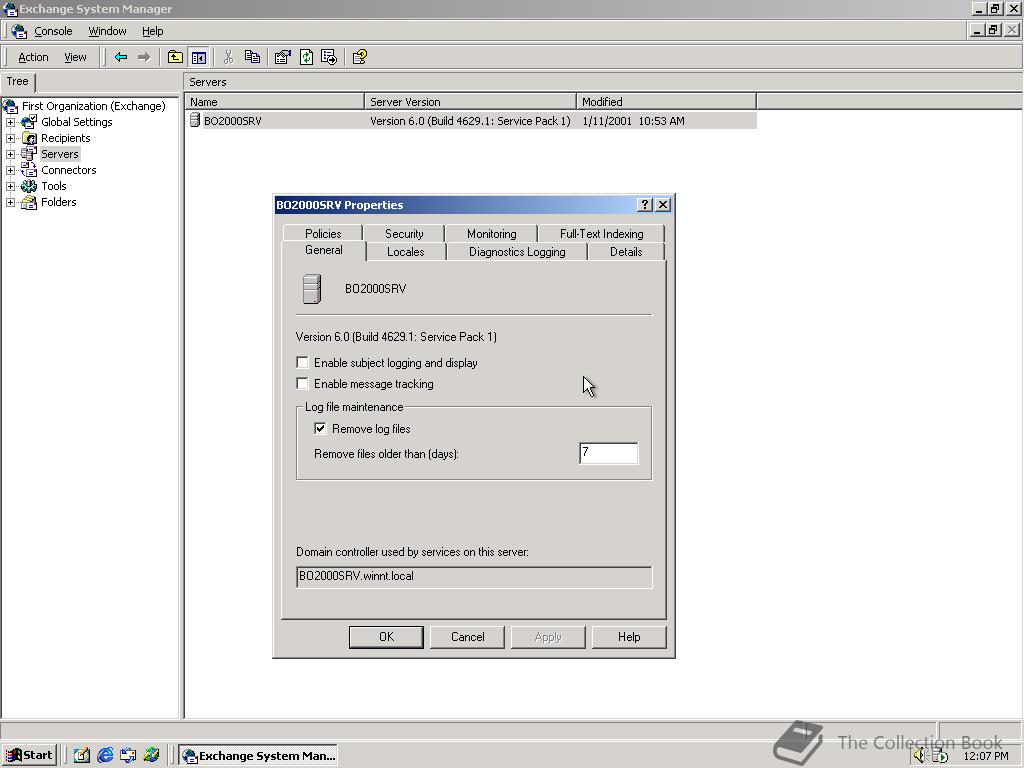Click the volume speaker tray icon
The width and height of the screenshot is (1024, 768).
coord(920,756)
